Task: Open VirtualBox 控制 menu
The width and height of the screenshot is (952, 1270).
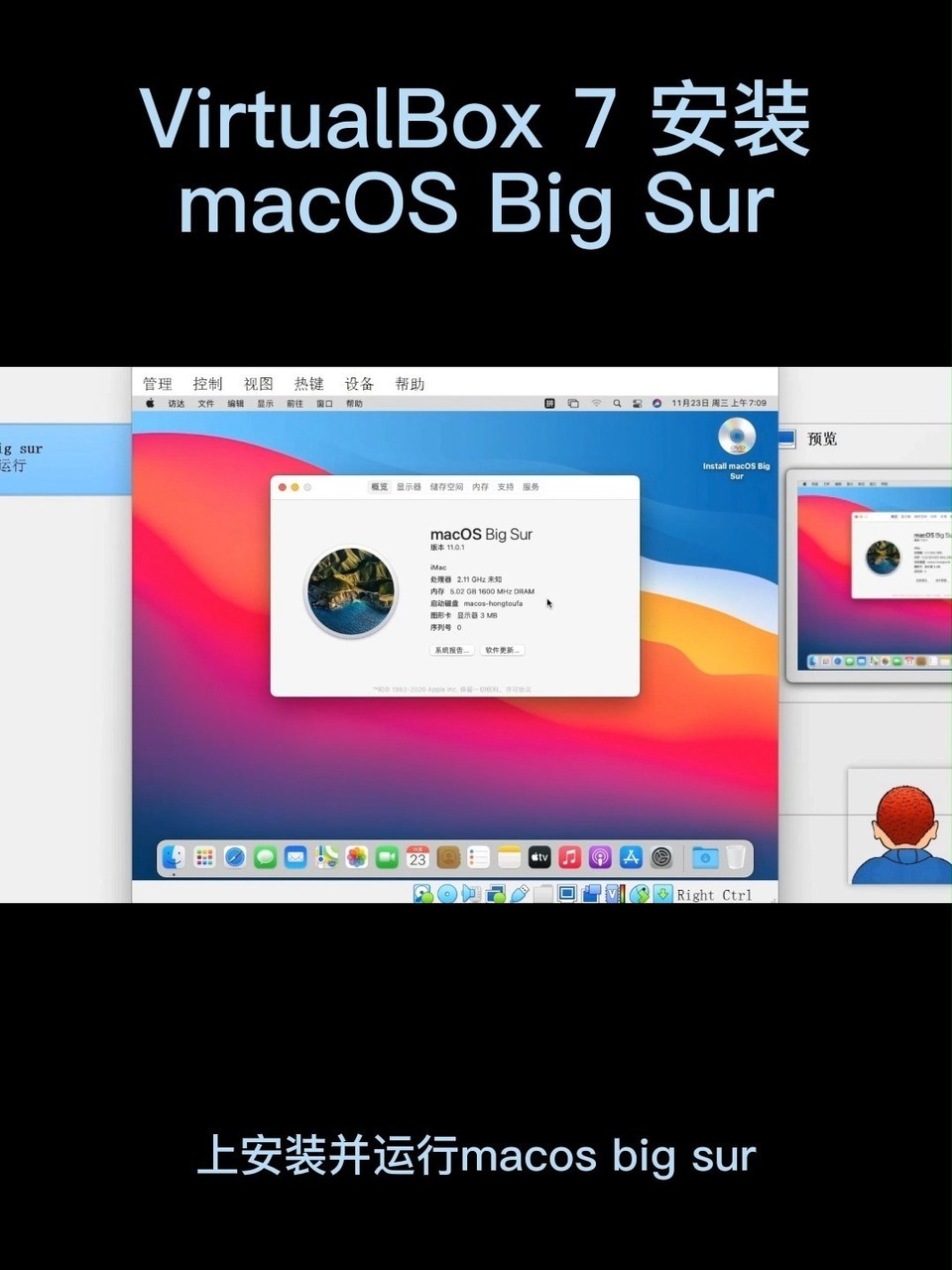Action: (207, 384)
